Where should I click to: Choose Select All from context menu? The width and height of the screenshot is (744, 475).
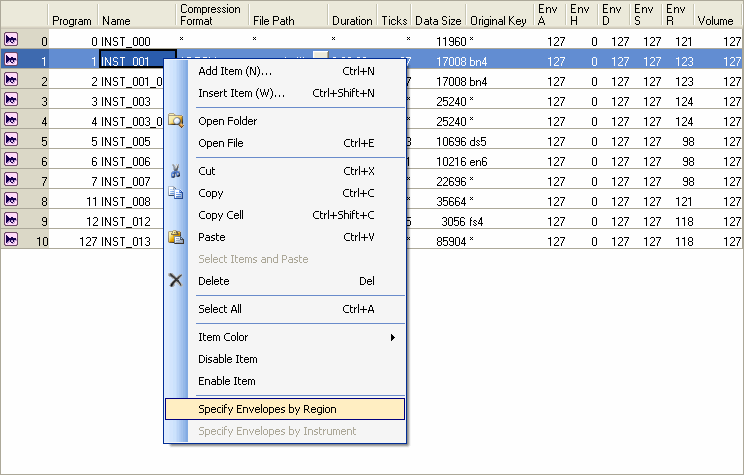220,309
